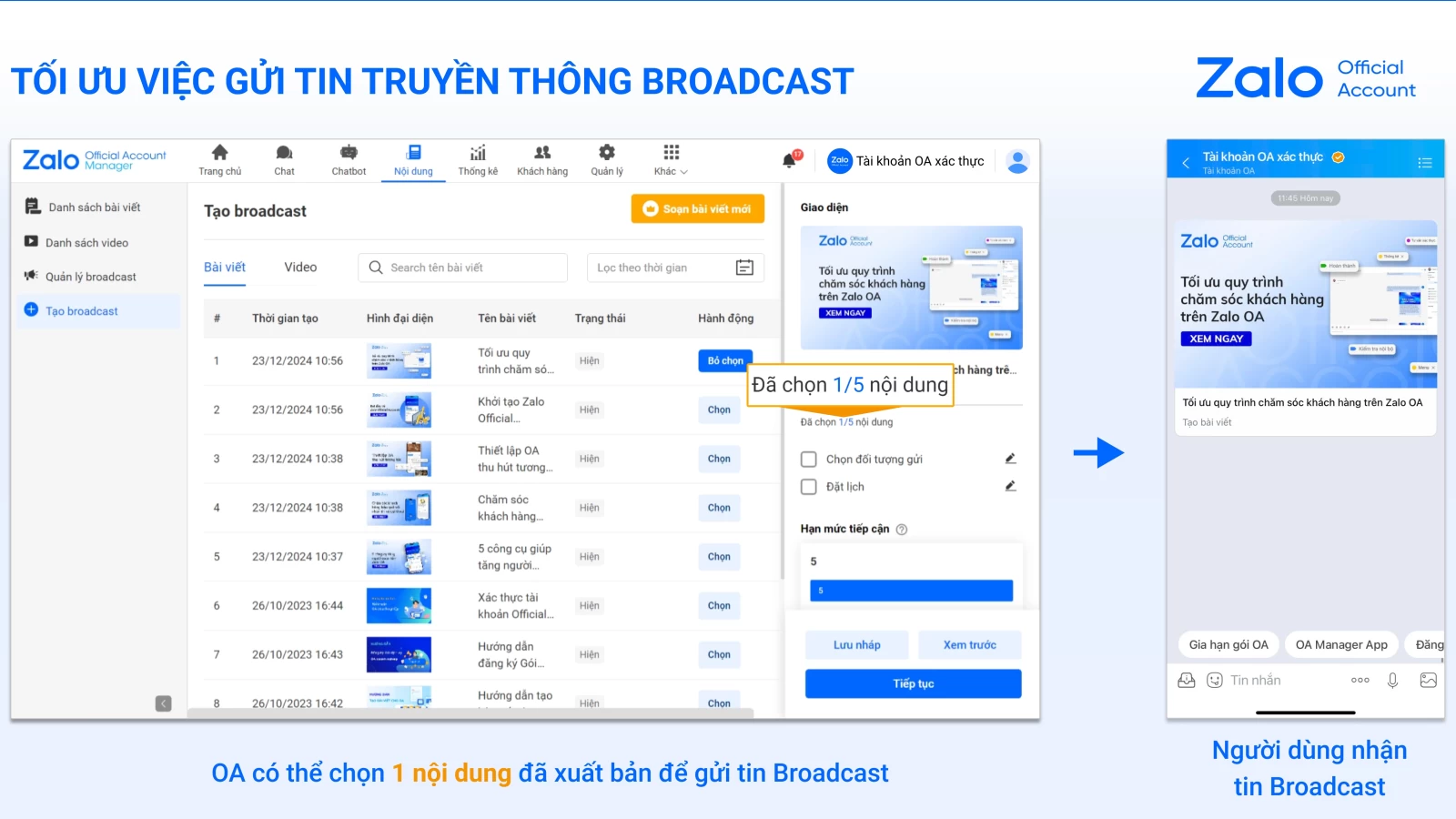1456x819 pixels.
Task: Click the Thời gian tạo column header
Action: [285, 318]
